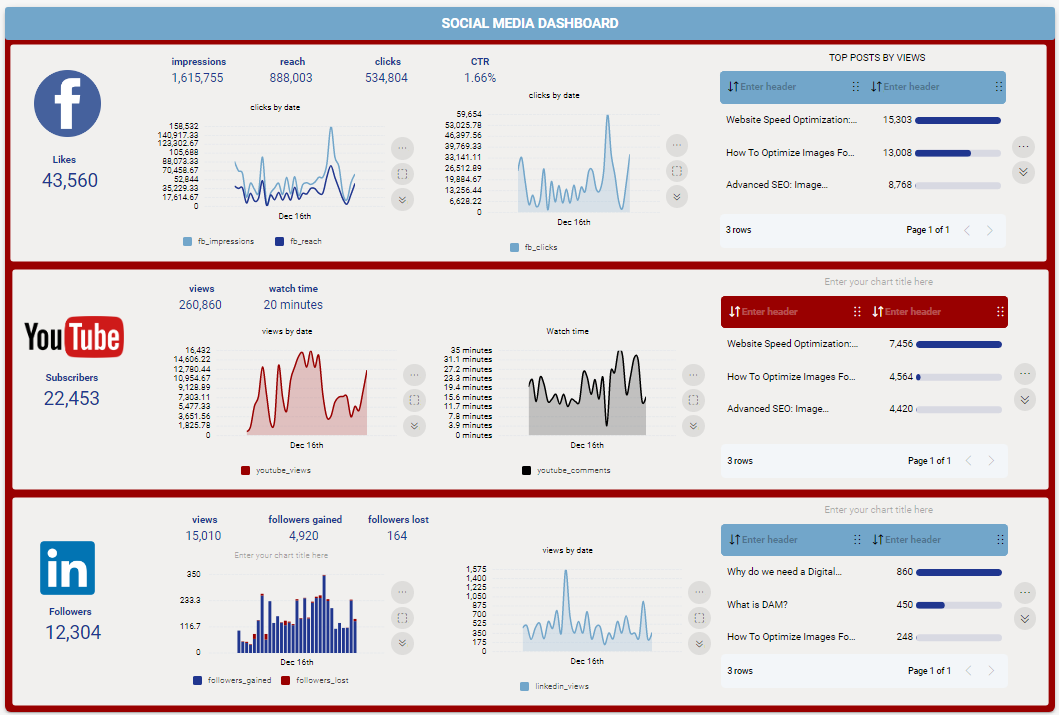1059x715 pixels.
Task: Open more options for the LinkedIn posts table
Action: click(x=1025, y=593)
